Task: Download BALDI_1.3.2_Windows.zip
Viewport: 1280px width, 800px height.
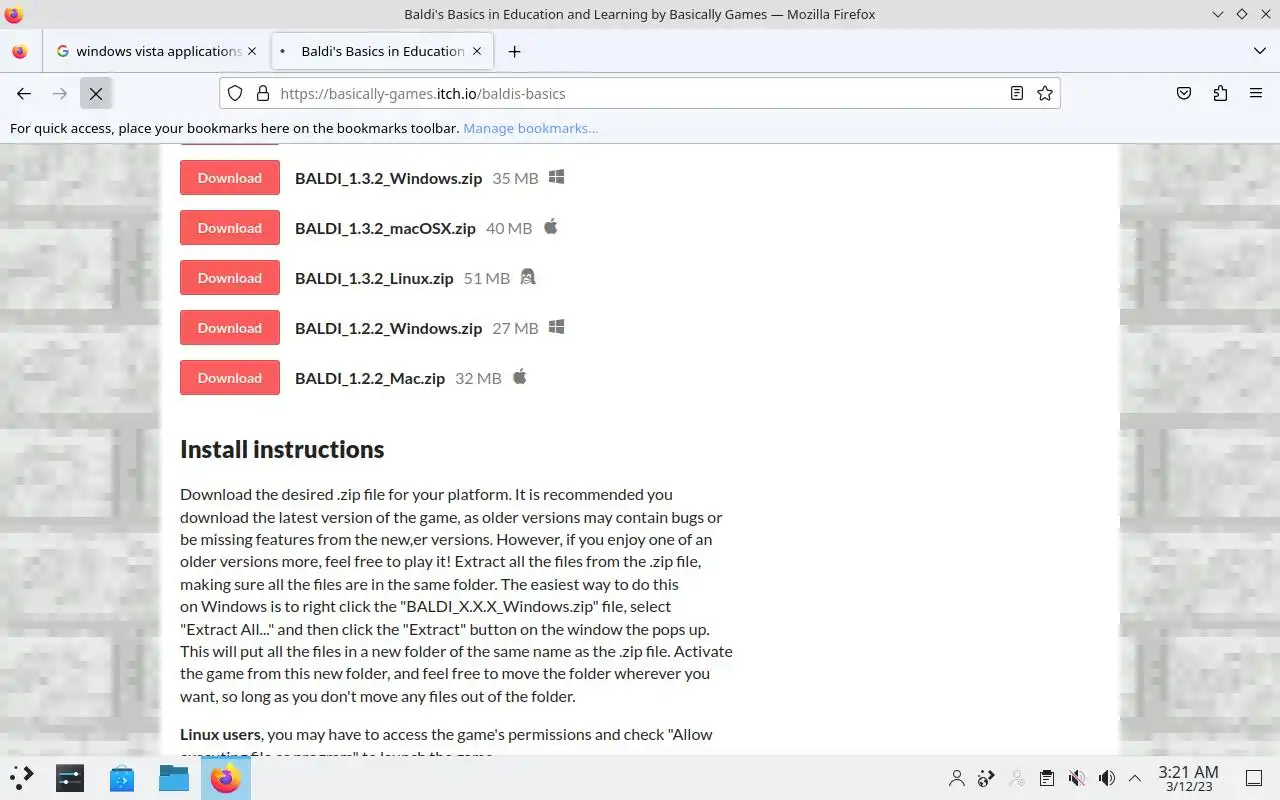Action: click(x=229, y=178)
